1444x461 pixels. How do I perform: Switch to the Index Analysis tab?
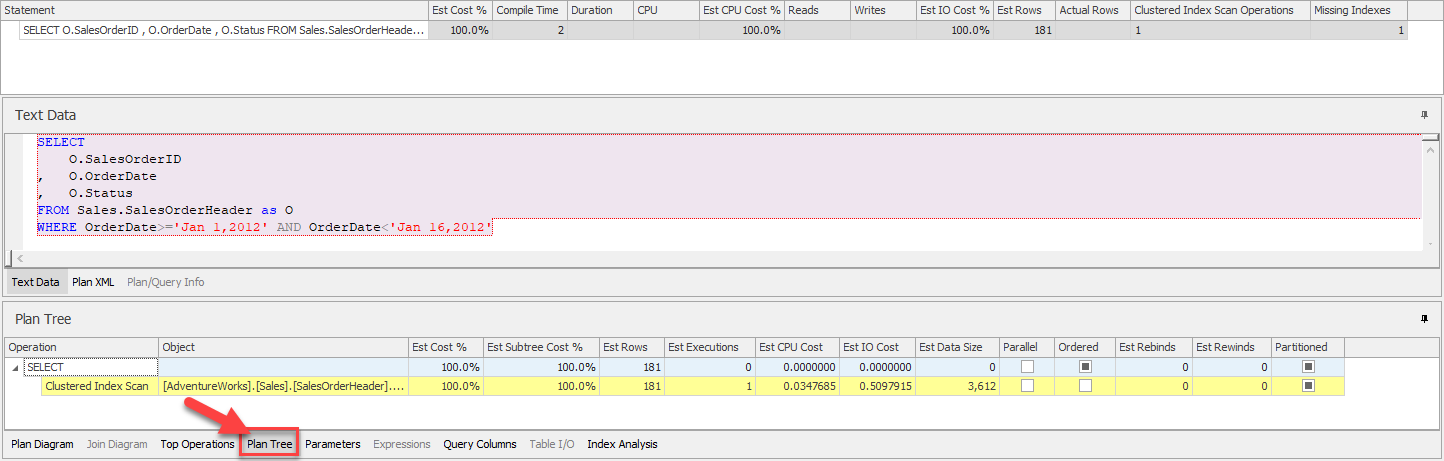[x=622, y=444]
